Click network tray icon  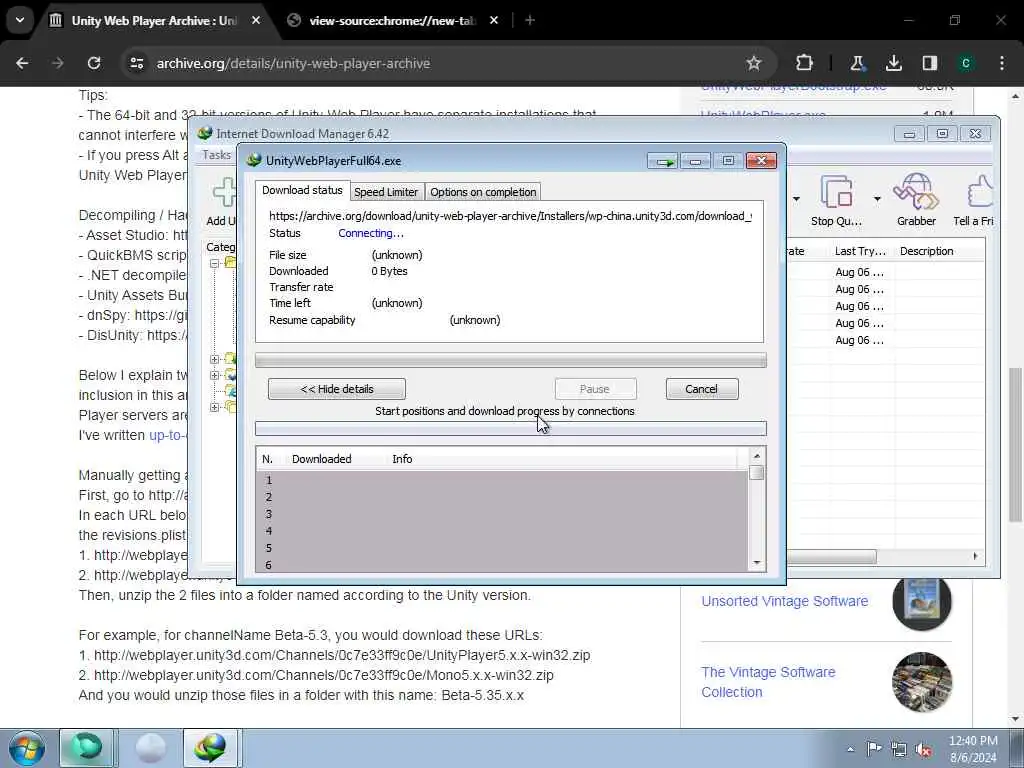click(899, 749)
